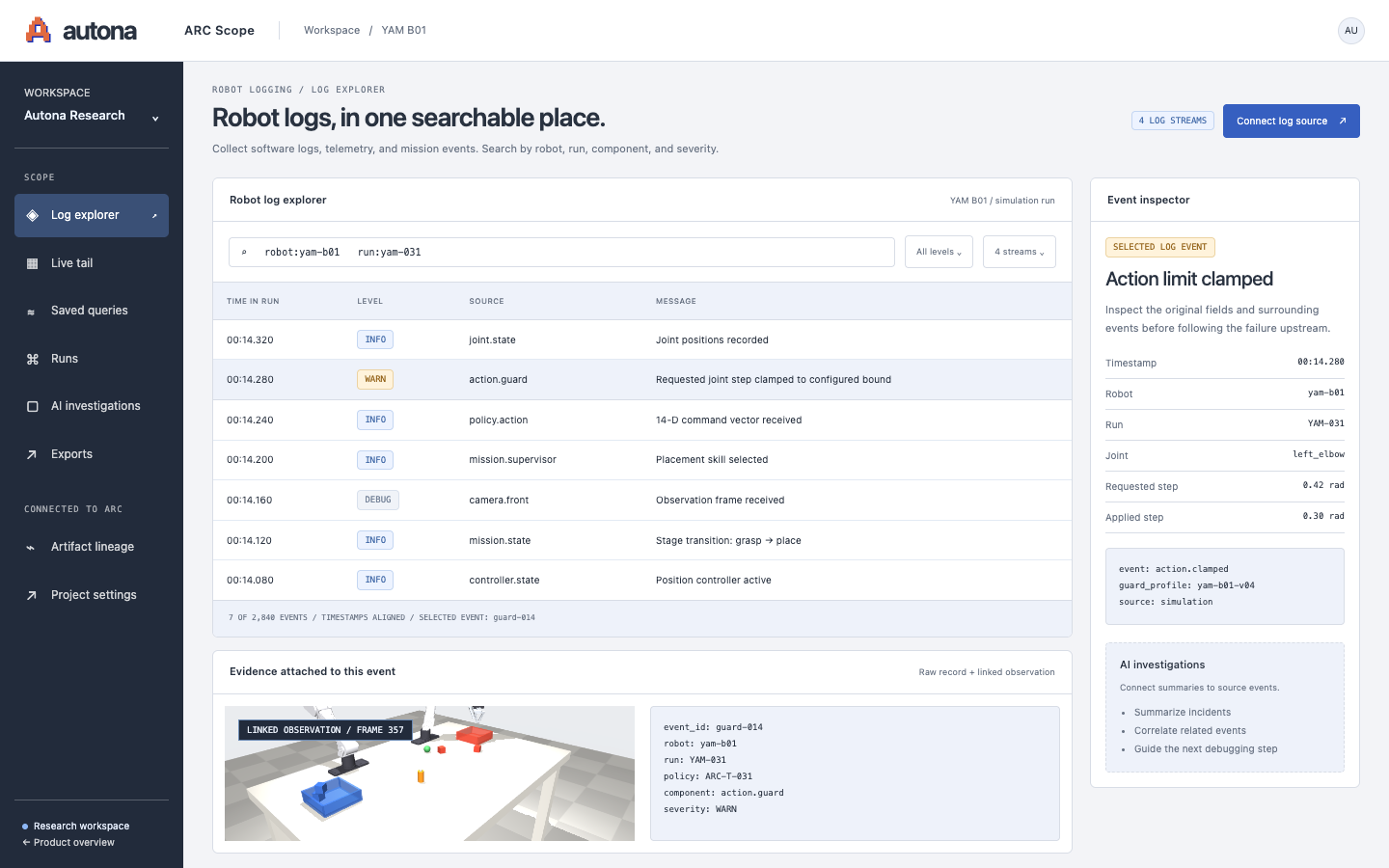
Task: Click the Runs command icon
Action: 32,359
